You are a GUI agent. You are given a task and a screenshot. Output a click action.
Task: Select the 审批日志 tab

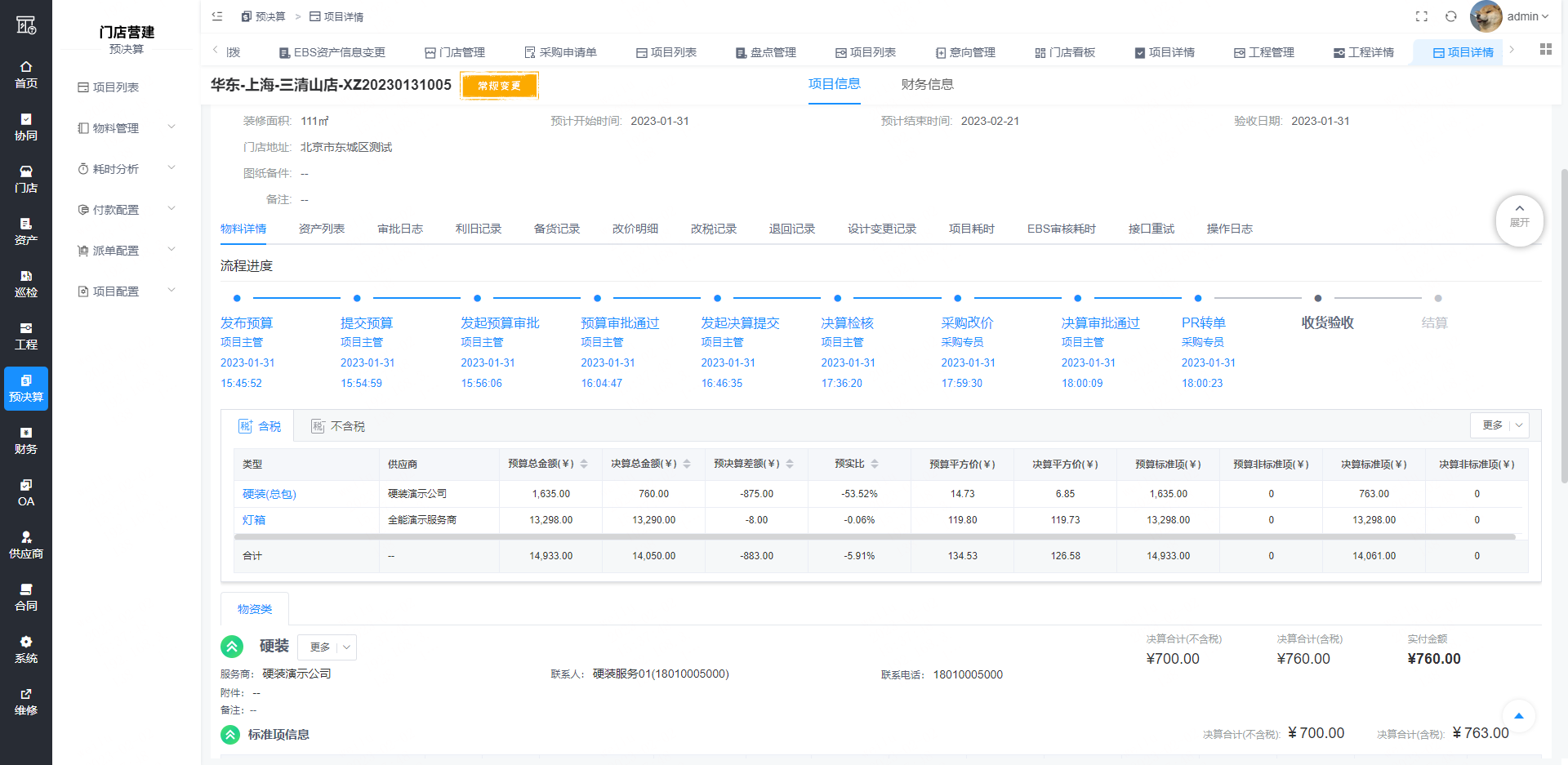tap(400, 229)
